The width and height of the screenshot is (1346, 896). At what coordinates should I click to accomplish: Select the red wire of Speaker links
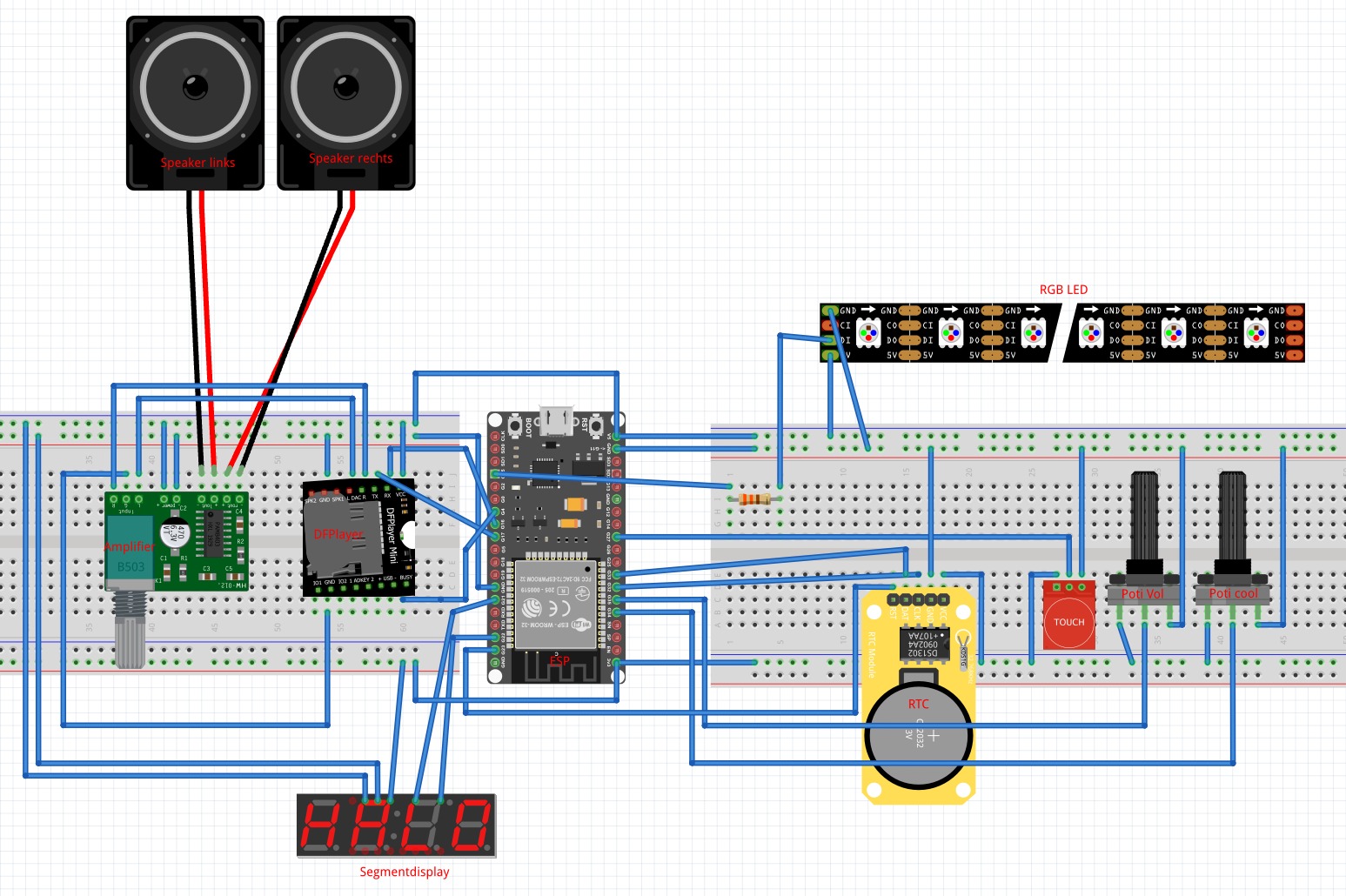[207, 331]
